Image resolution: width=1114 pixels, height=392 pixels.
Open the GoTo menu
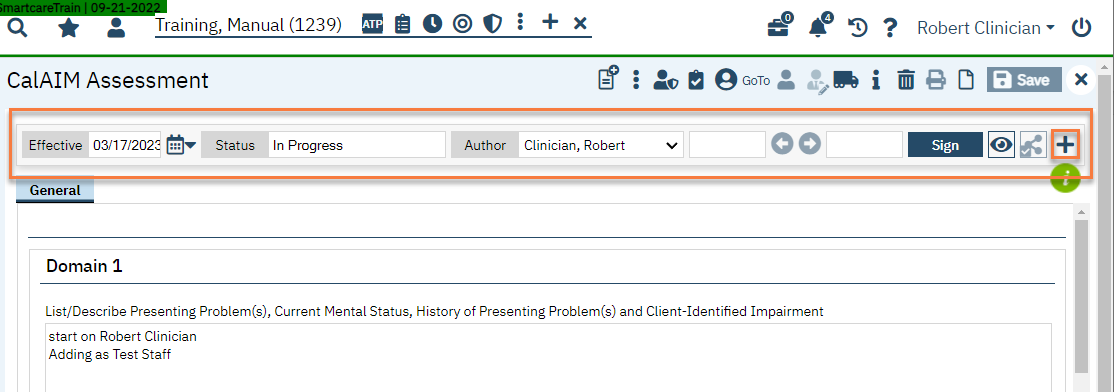click(x=756, y=80)
